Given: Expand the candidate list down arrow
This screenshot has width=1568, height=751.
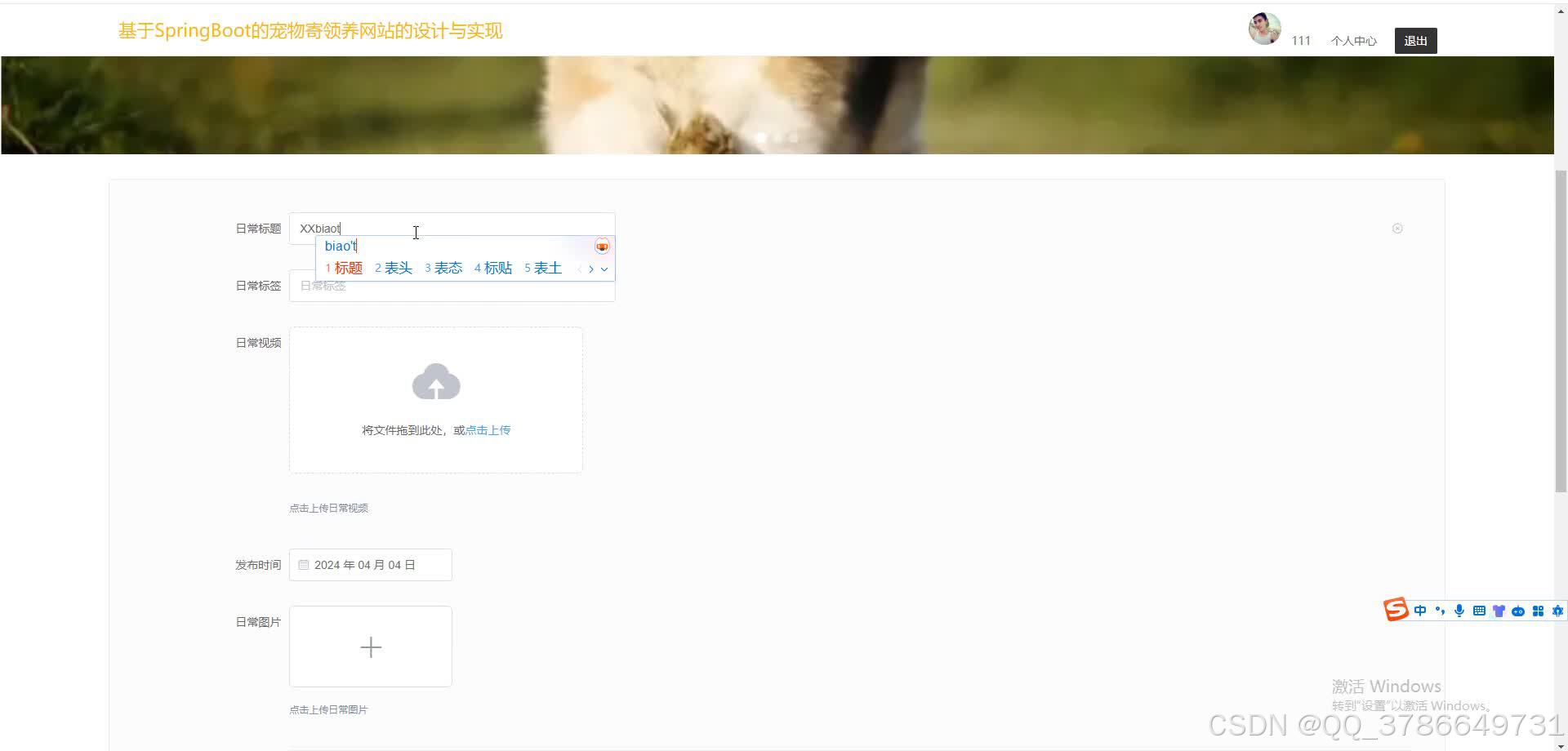Looking at the screenshot, I should pos(604,269).
